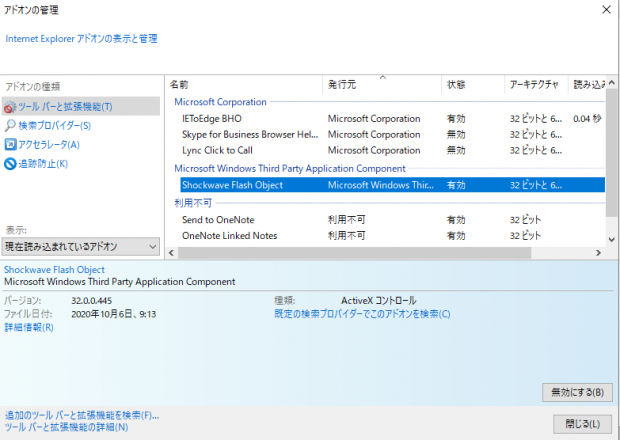Click the 利用不可 group header
Image resolution: width=620 pixels, height=440 pixels.
193,203
